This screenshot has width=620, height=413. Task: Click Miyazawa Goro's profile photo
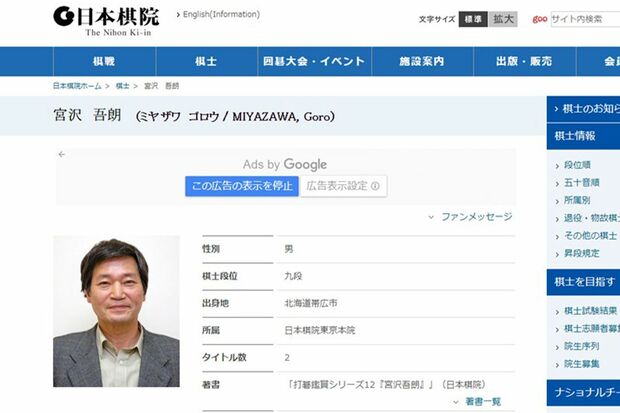click(116, 311)
